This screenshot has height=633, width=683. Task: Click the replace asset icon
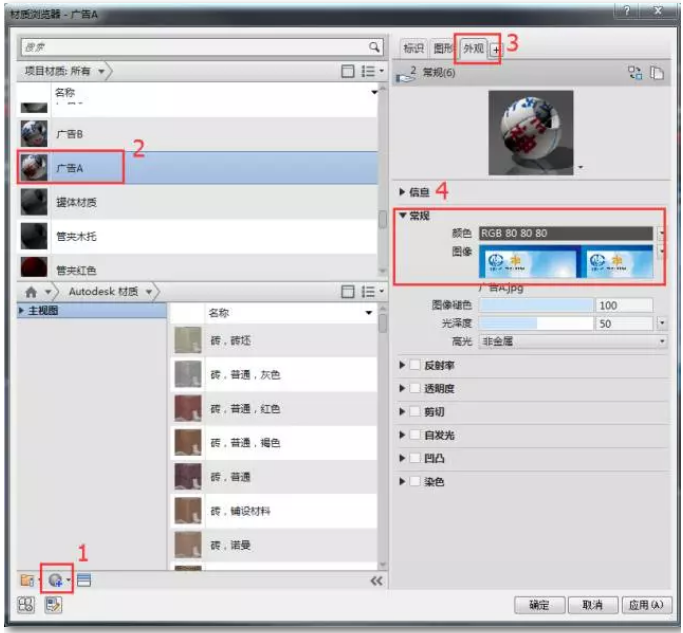[635, 72]
